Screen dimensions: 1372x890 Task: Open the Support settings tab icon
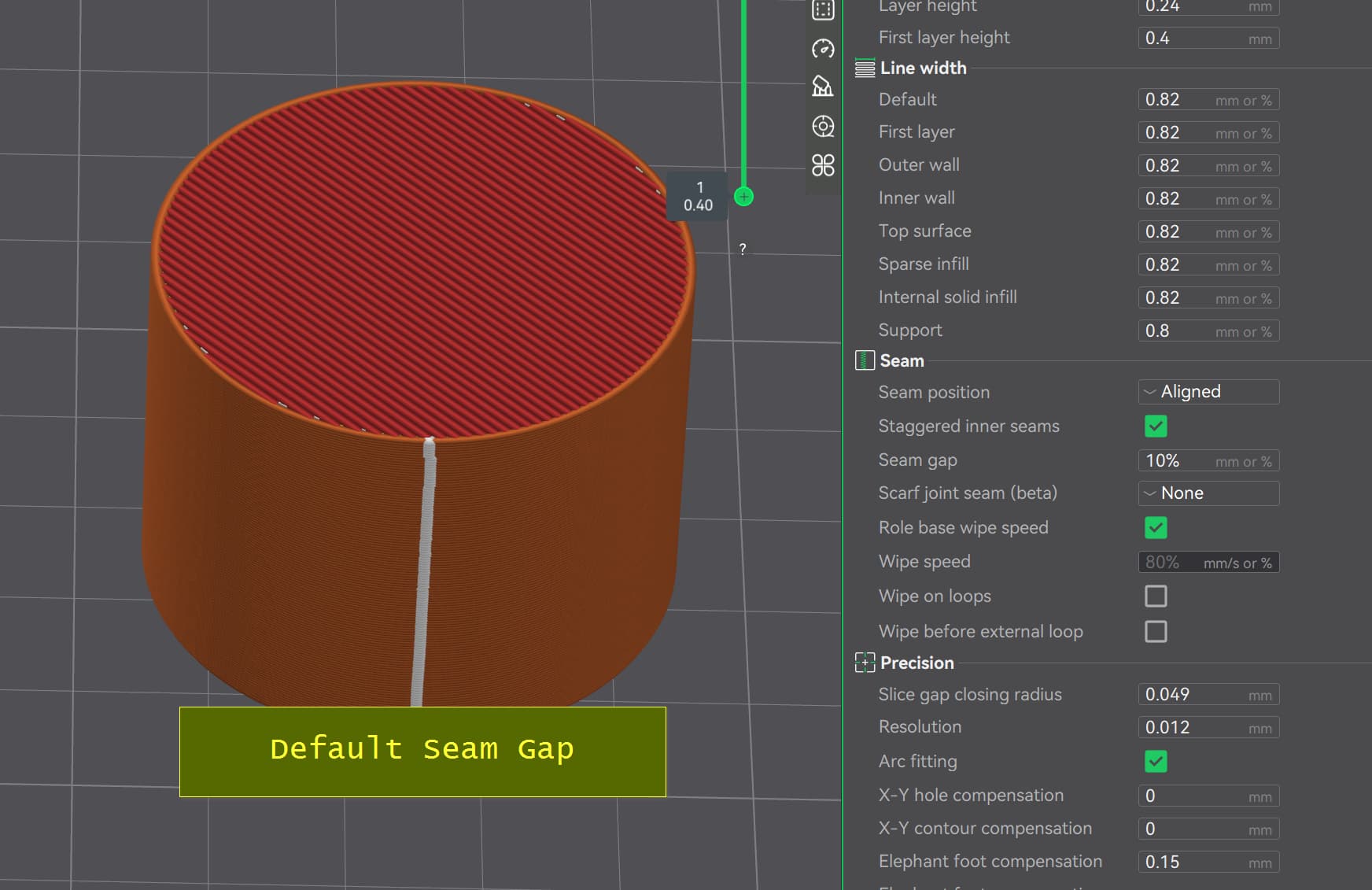coord(823,87)
